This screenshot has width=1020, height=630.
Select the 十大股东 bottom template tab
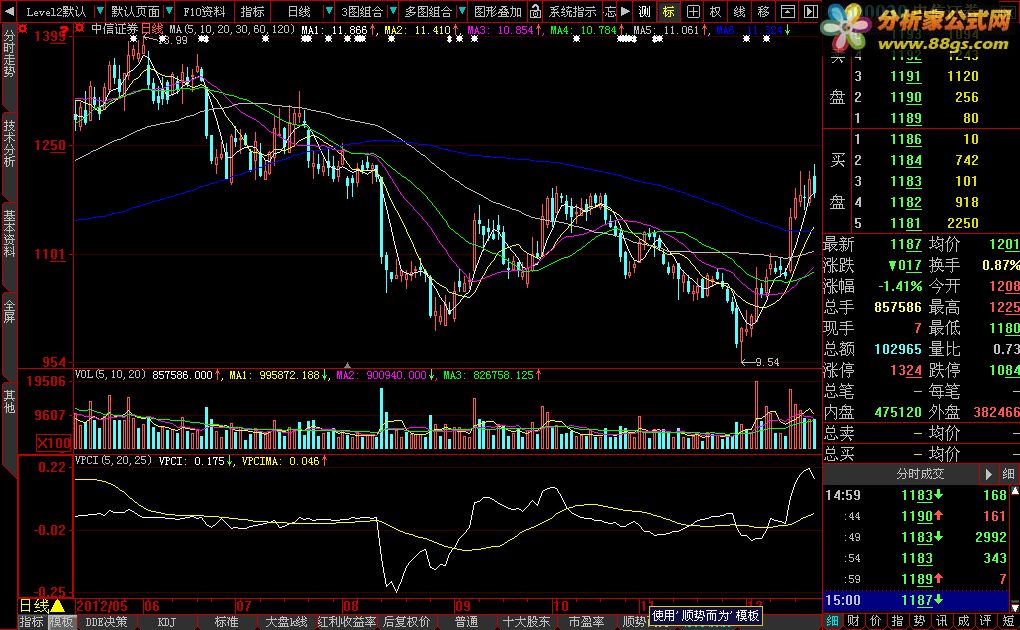pyautogui.click(x=526, y=622)
